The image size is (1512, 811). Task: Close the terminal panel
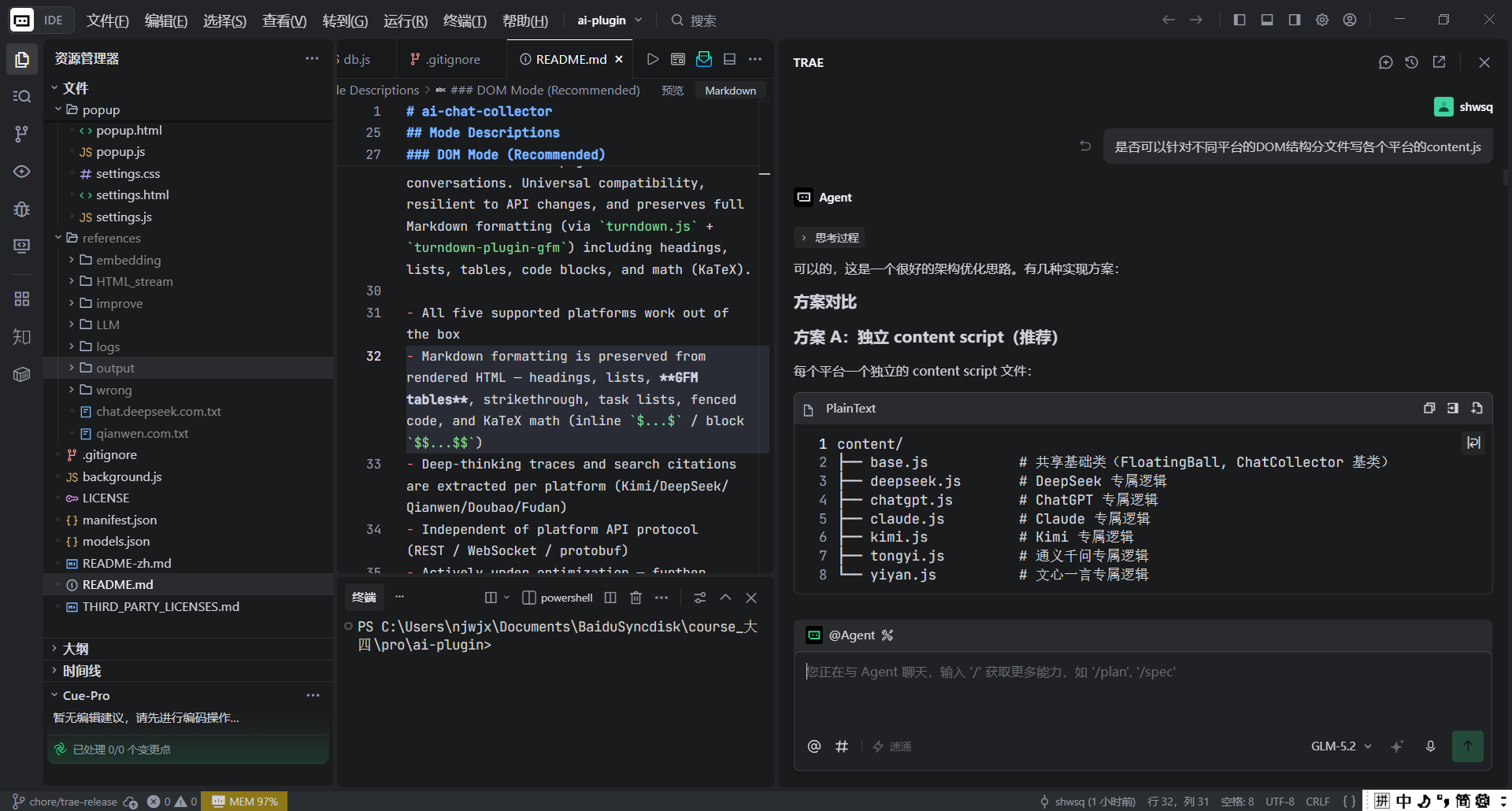click(751, 598)
